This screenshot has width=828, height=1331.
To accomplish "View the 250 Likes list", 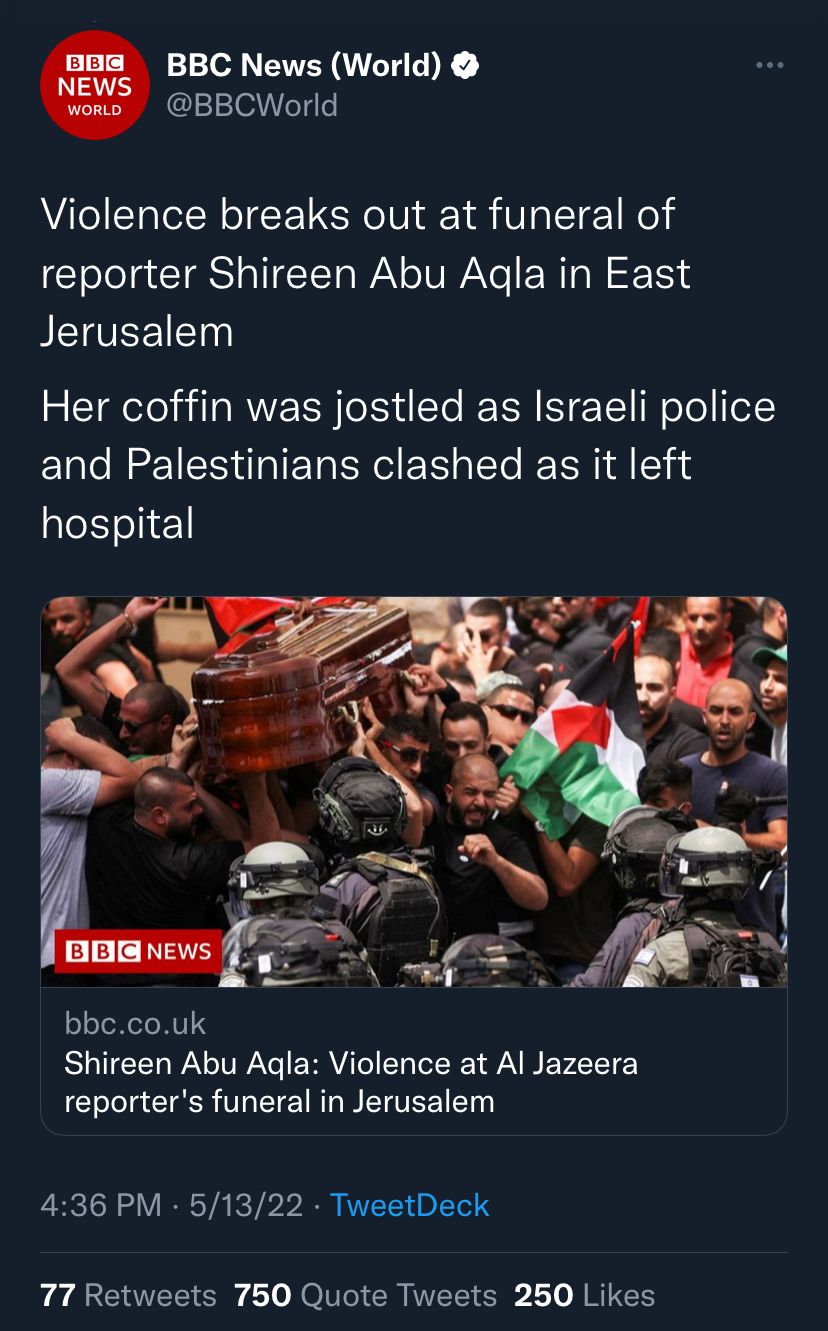I will [x=584, y=1296].
